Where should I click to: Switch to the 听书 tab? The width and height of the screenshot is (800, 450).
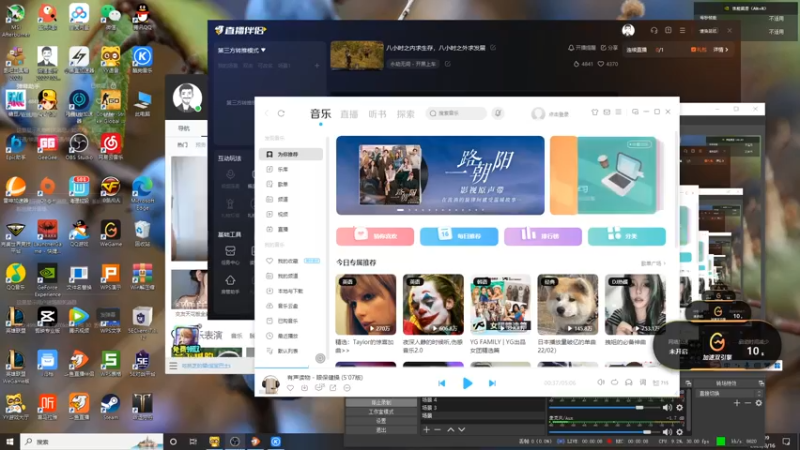pos(378,114)
